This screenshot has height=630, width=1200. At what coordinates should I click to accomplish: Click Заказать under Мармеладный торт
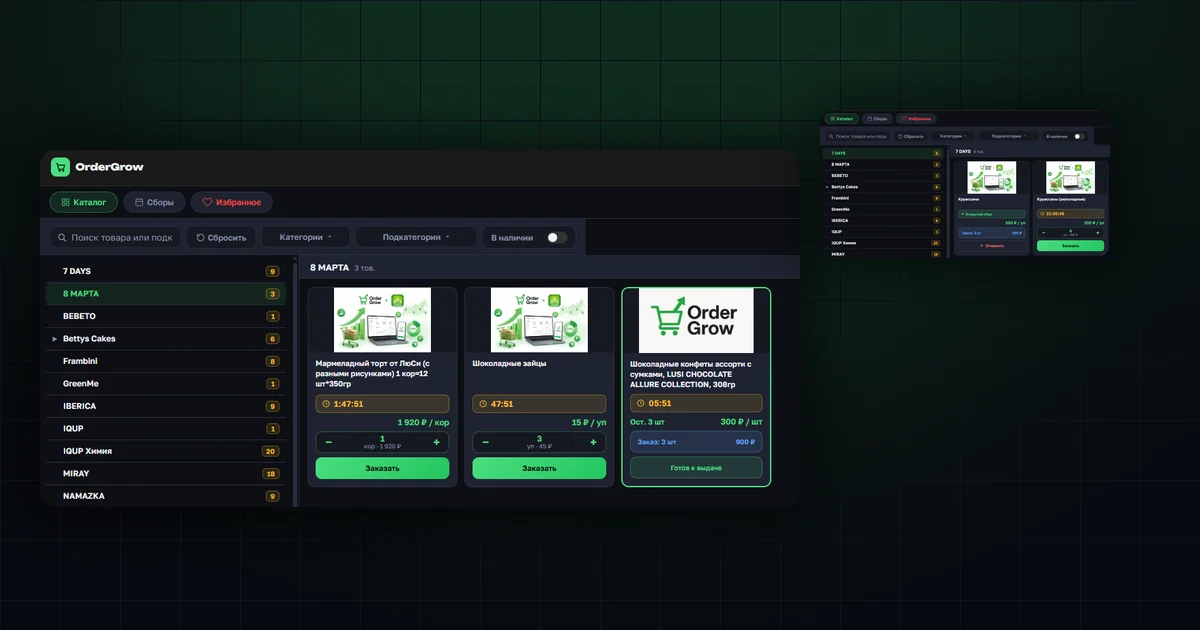382,468
